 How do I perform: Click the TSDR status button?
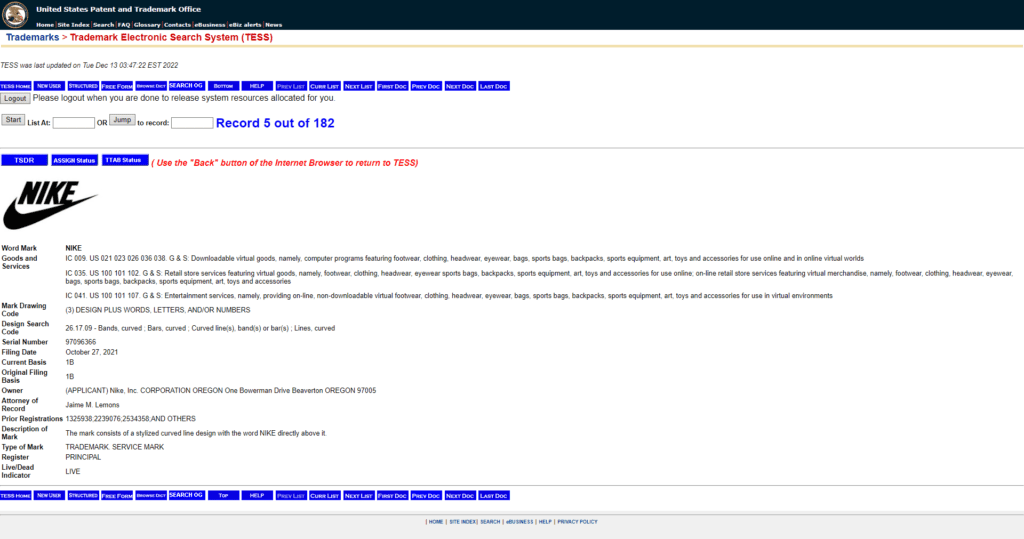tap(24, 160)
